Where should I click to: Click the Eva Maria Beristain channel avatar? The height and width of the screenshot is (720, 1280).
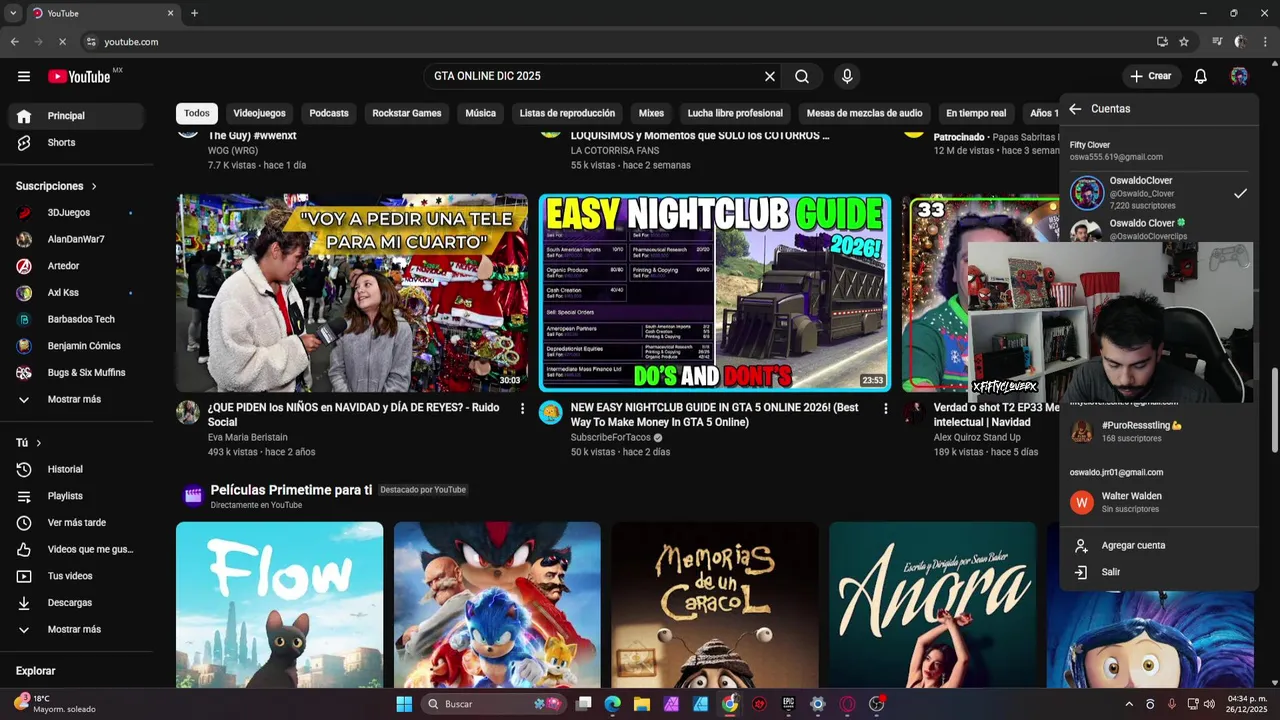[188, 412]
